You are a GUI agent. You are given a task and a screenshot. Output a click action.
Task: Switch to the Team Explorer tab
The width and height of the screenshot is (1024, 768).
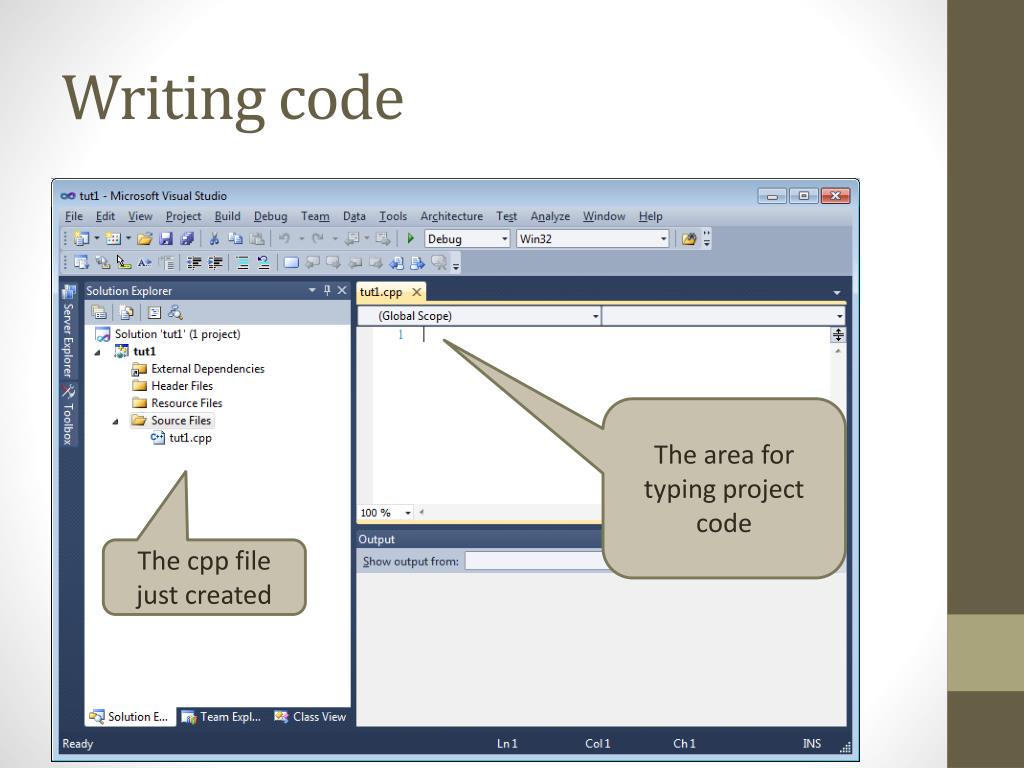click(x=222, y=717)
